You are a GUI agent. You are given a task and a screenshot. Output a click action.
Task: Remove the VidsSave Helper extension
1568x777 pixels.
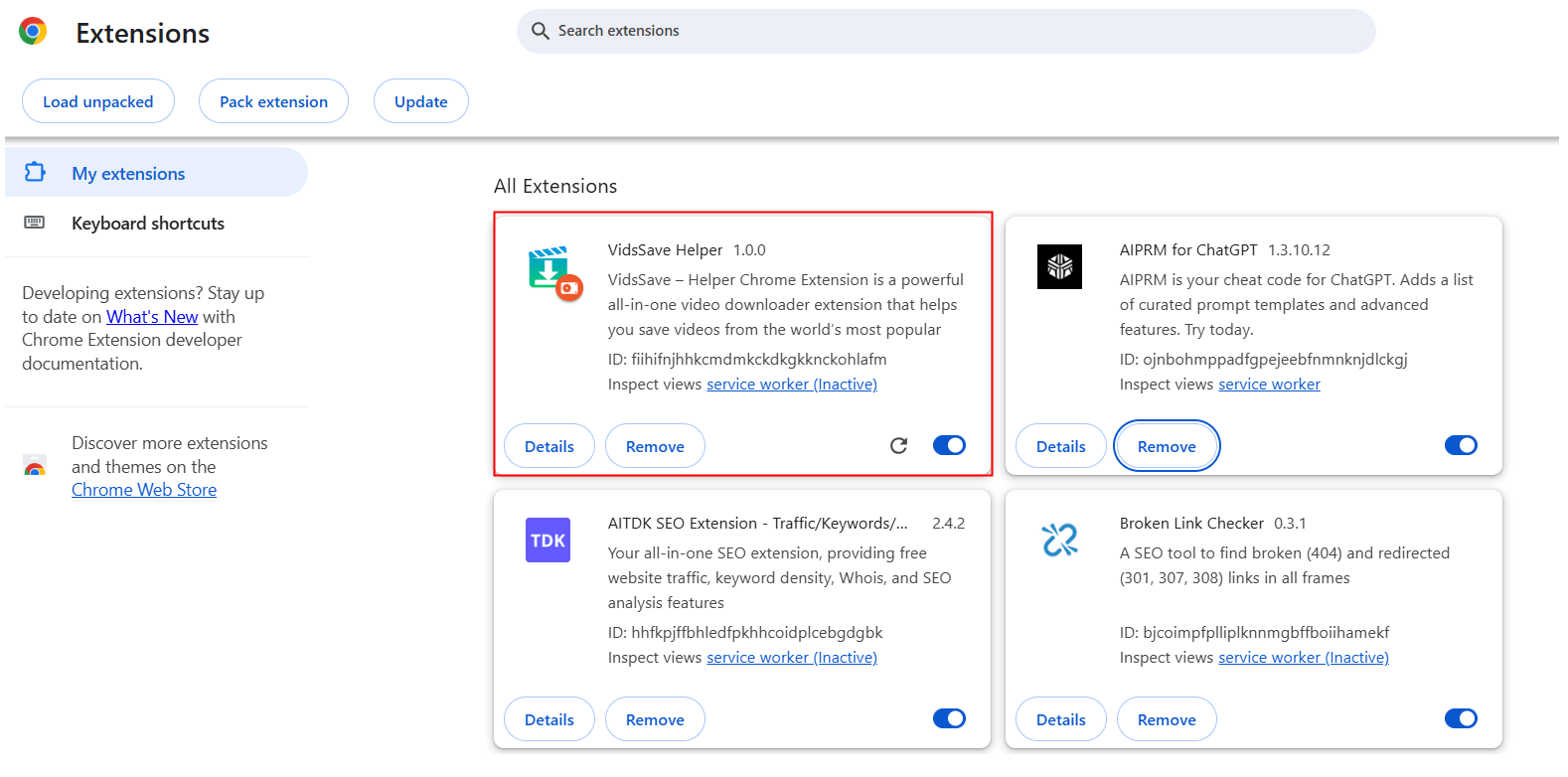655,446
